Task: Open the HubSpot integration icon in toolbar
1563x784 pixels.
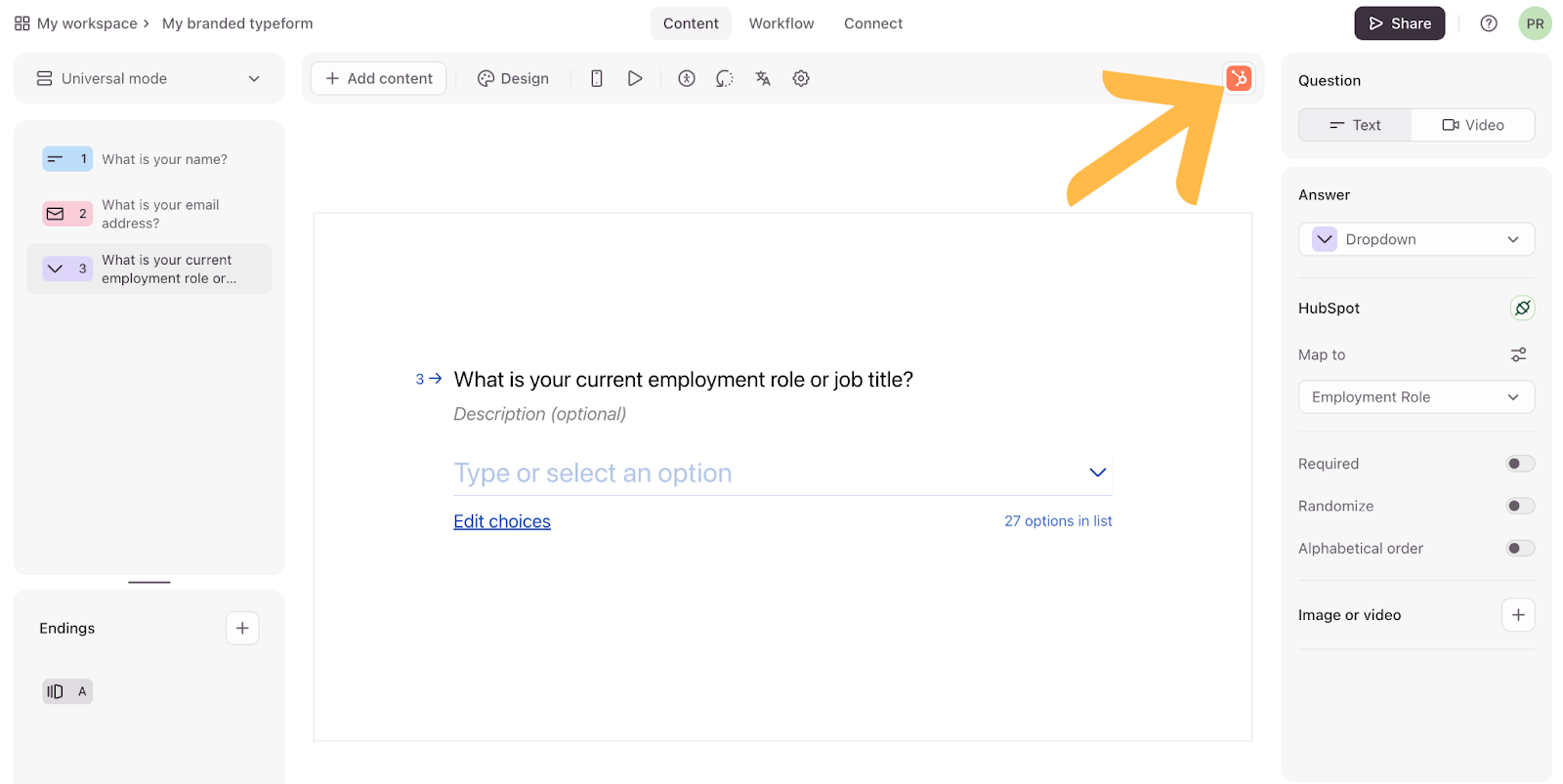Action: (1239, 78)
